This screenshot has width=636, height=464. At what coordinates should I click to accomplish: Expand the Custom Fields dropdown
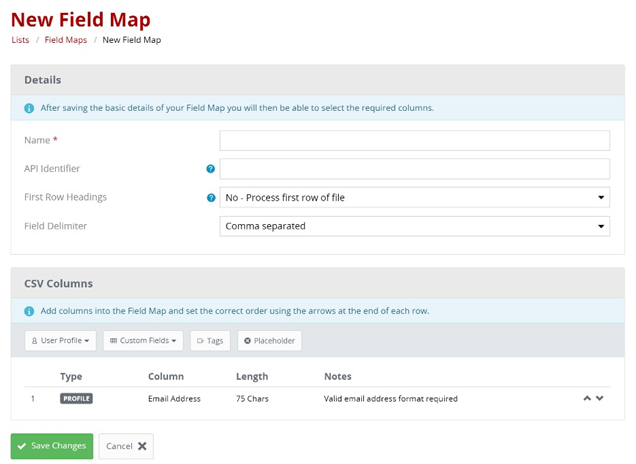[x=143, y=341]
